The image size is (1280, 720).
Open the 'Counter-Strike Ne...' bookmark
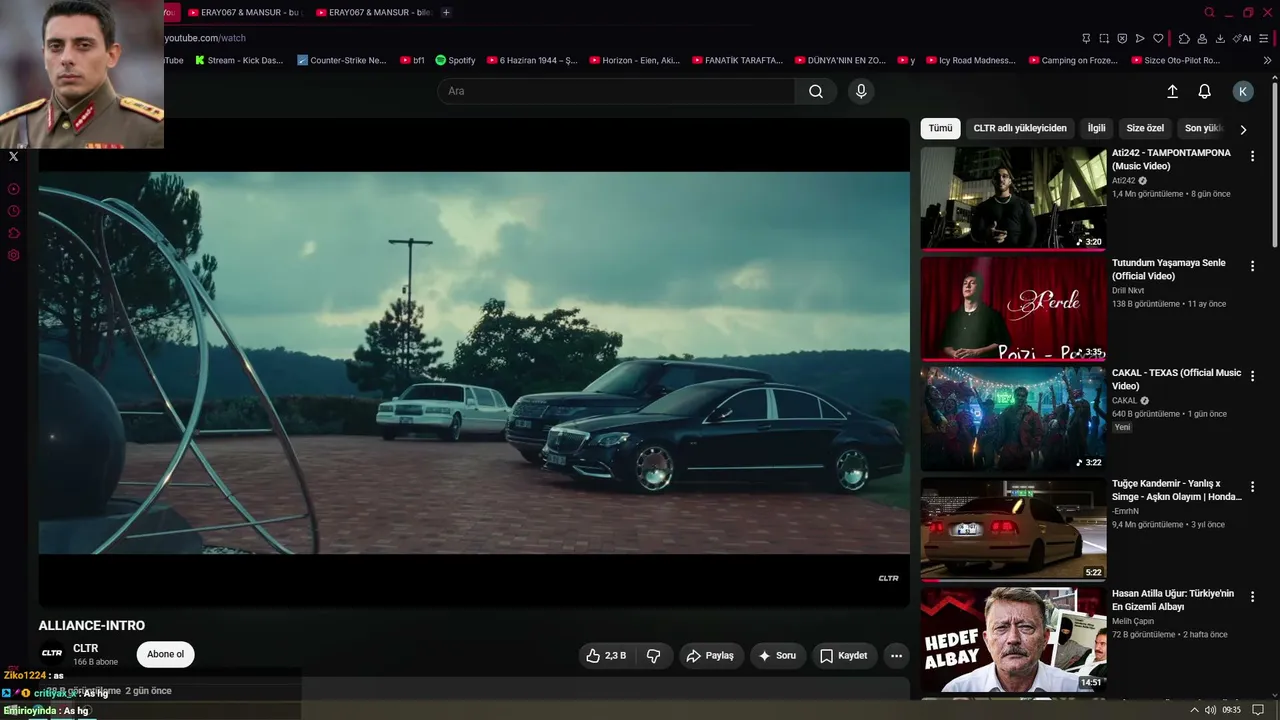click(x=342, y=60)
